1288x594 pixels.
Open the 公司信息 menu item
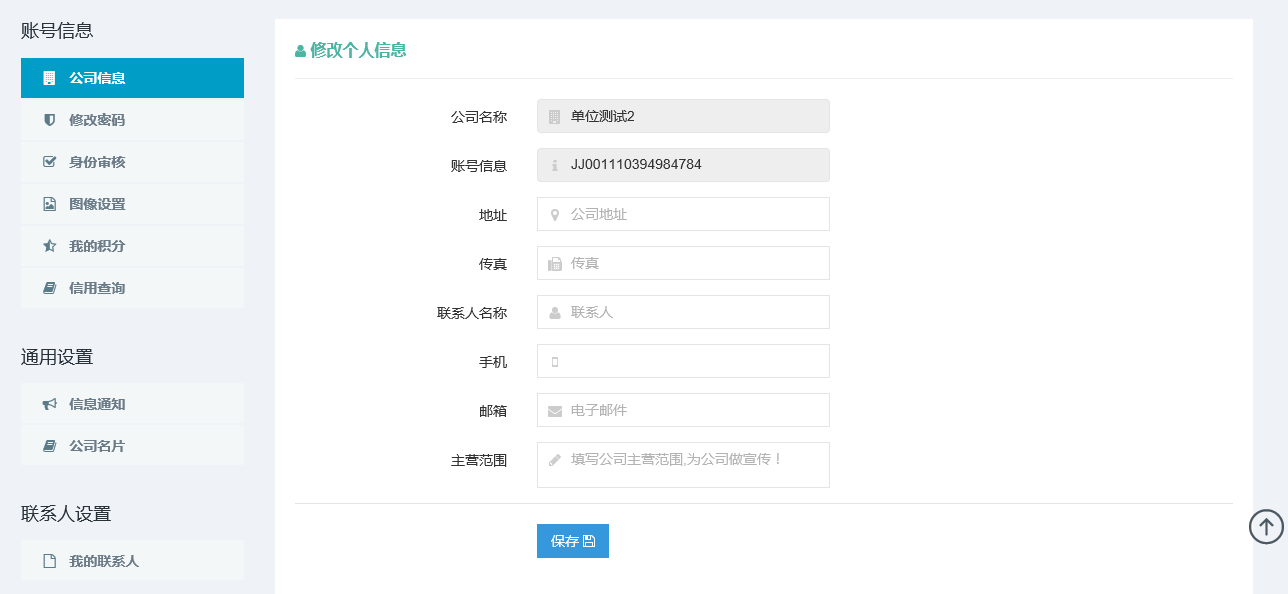132,78
